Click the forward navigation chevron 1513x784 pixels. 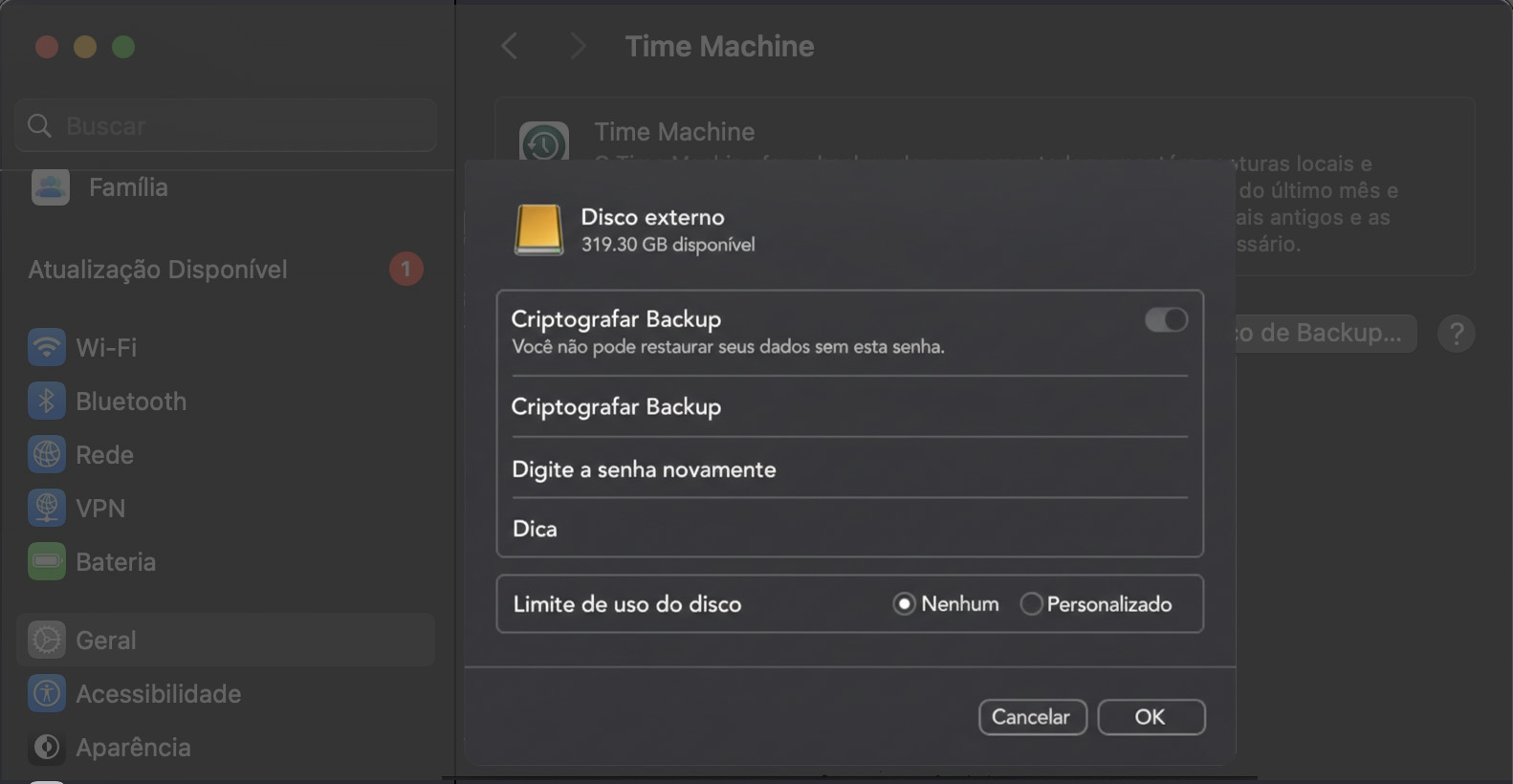point(578,45)
